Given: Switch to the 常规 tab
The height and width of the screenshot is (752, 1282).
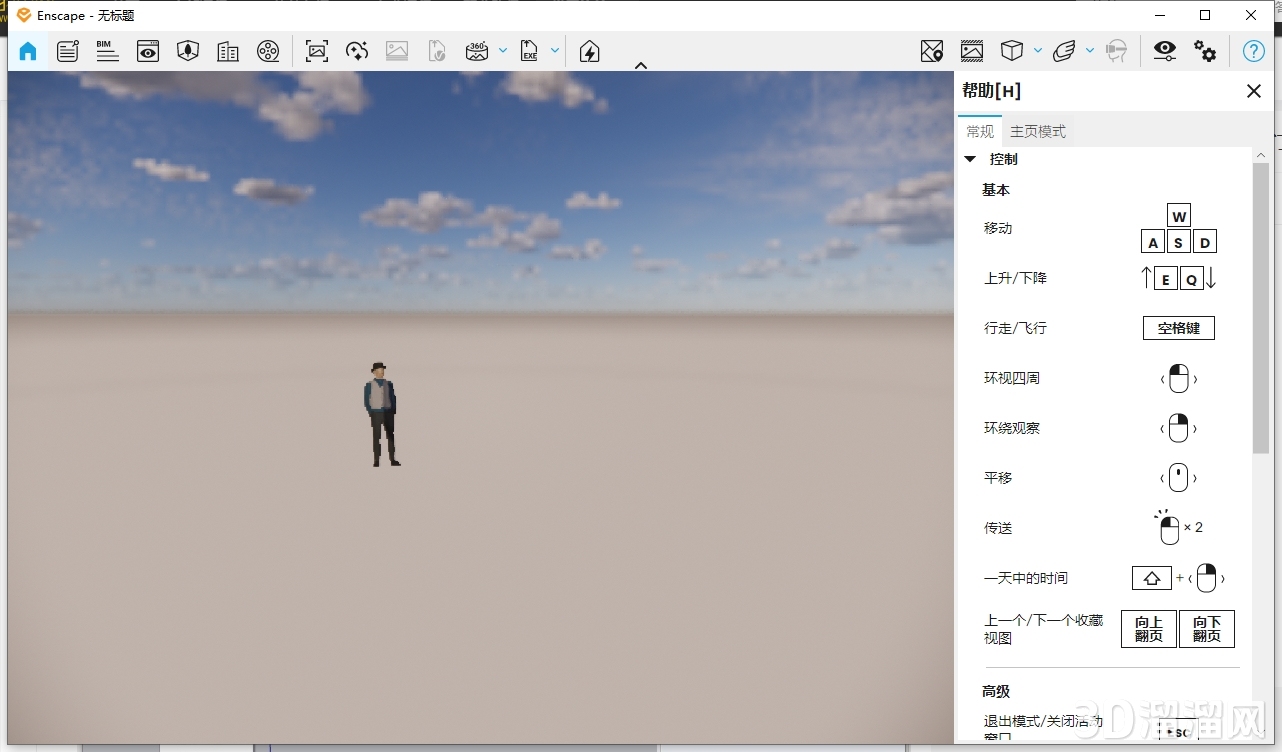Looking at the screenshot, I should click(x=980, y=131).
